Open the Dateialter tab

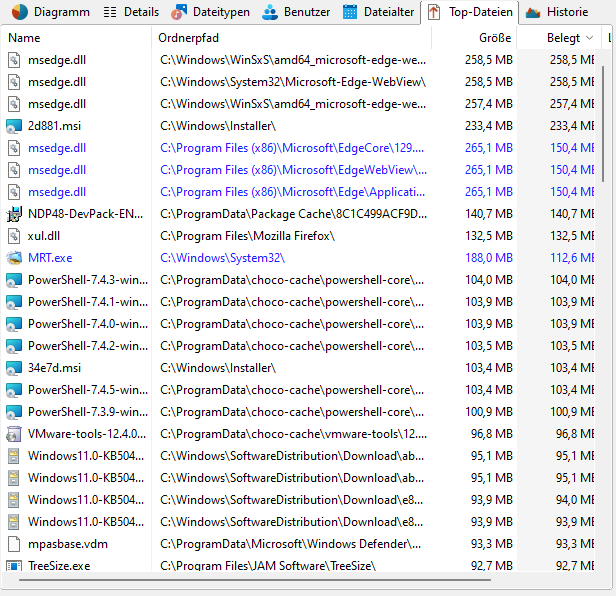378,12
